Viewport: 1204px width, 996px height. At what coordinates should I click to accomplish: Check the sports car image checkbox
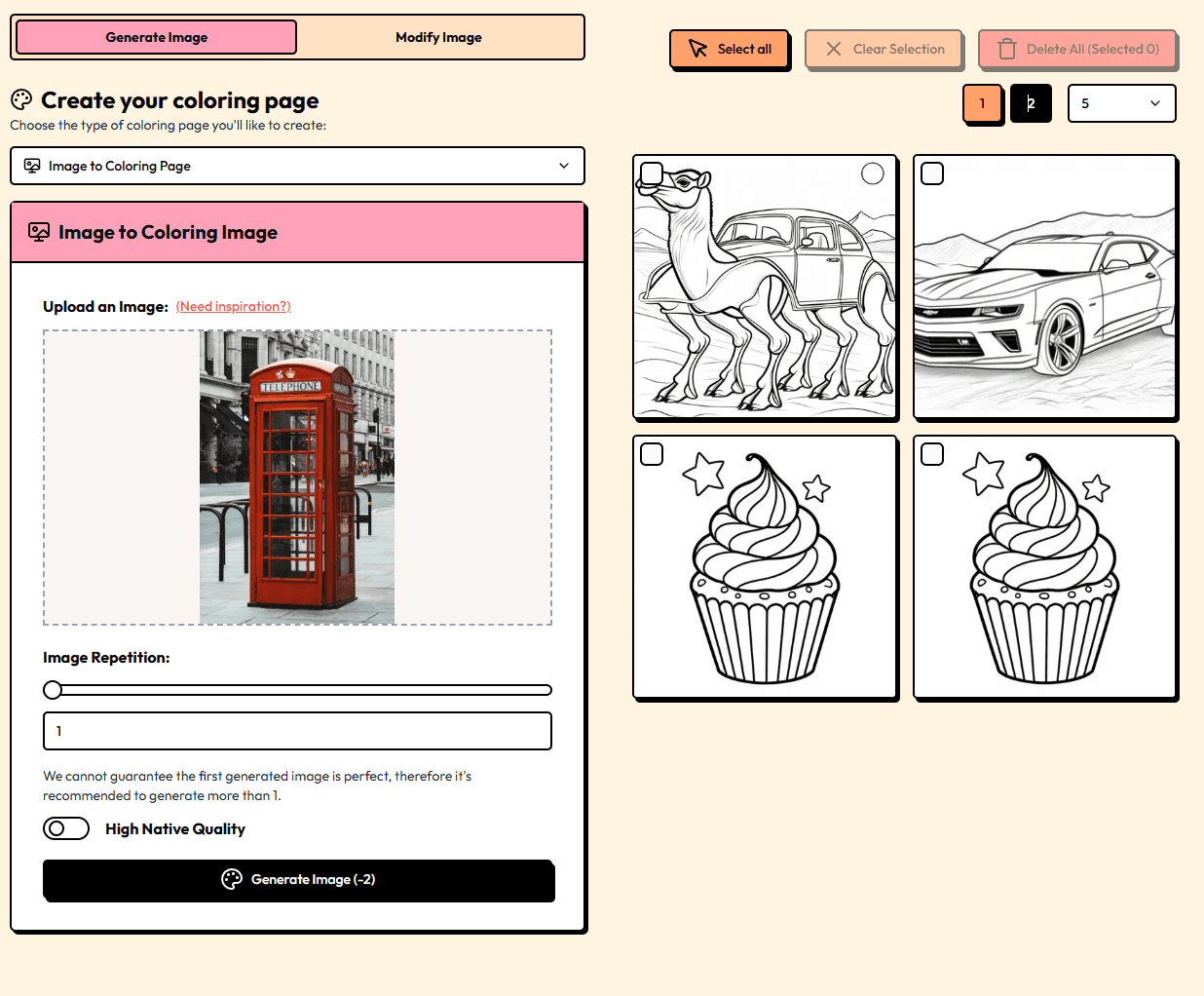click(932, 173)
